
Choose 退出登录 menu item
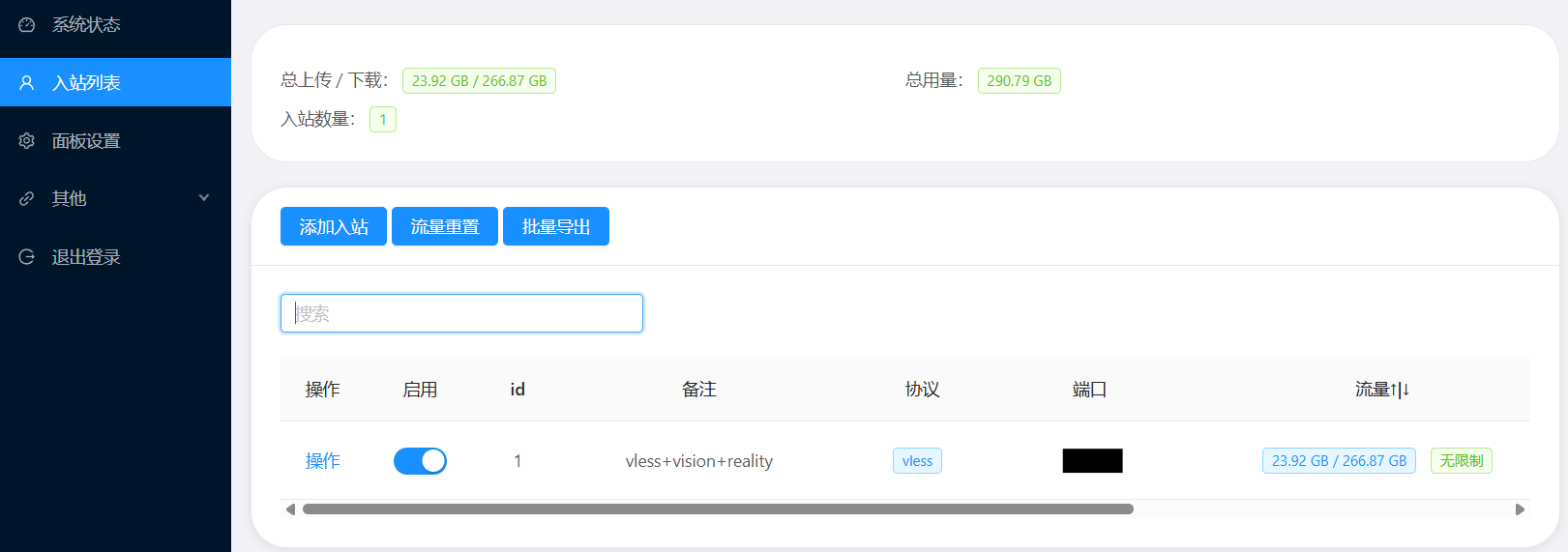point(115,256)
